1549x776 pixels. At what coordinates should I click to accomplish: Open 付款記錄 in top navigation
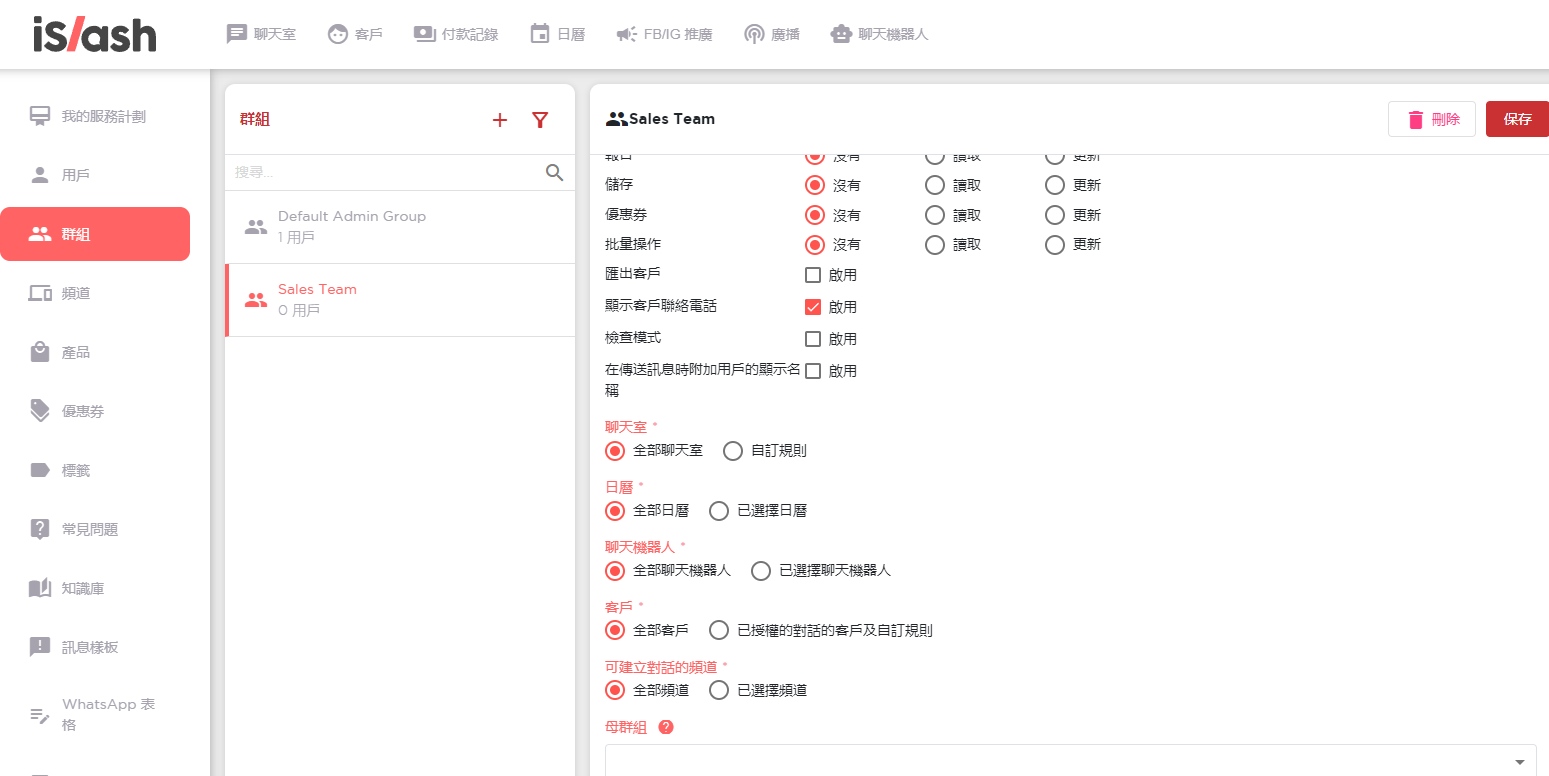pos(456,34)
